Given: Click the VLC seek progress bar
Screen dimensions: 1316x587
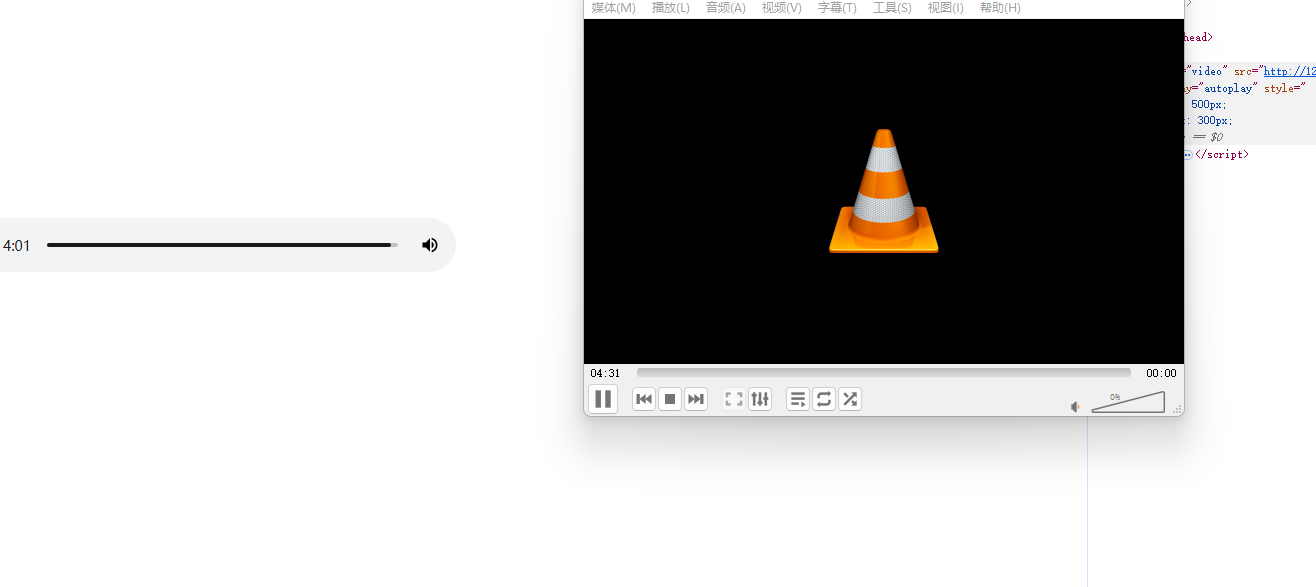Looking at the screenshot, I should [883, 373].
